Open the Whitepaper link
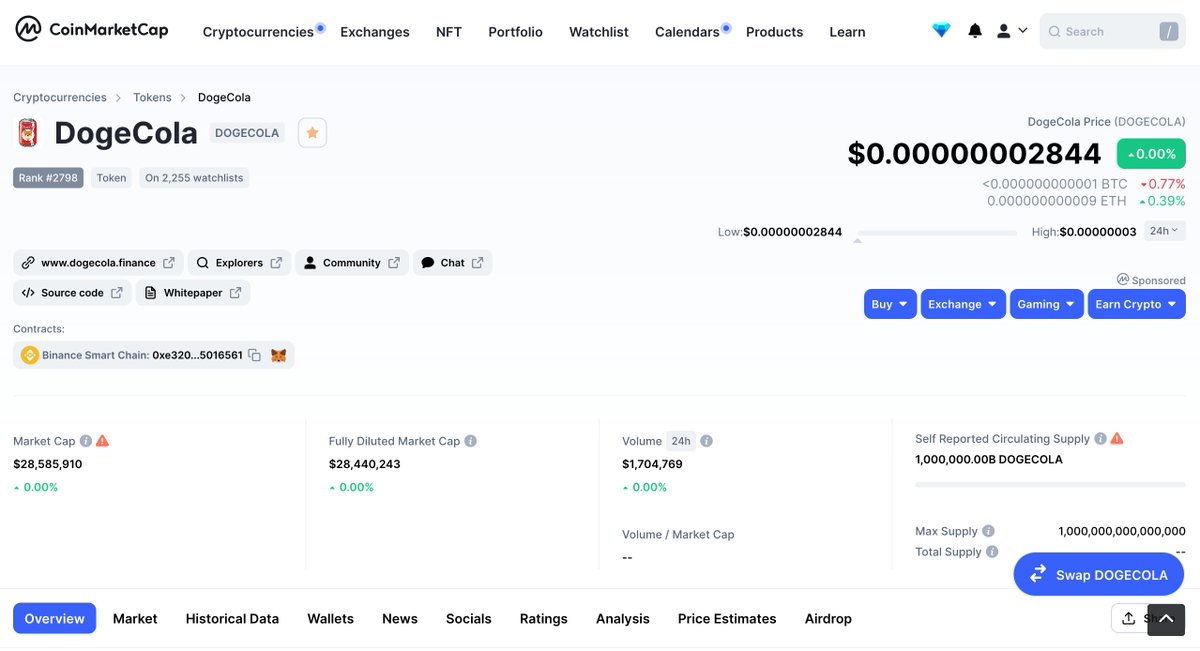This screenshot has width=1200, height=651. 193,293
